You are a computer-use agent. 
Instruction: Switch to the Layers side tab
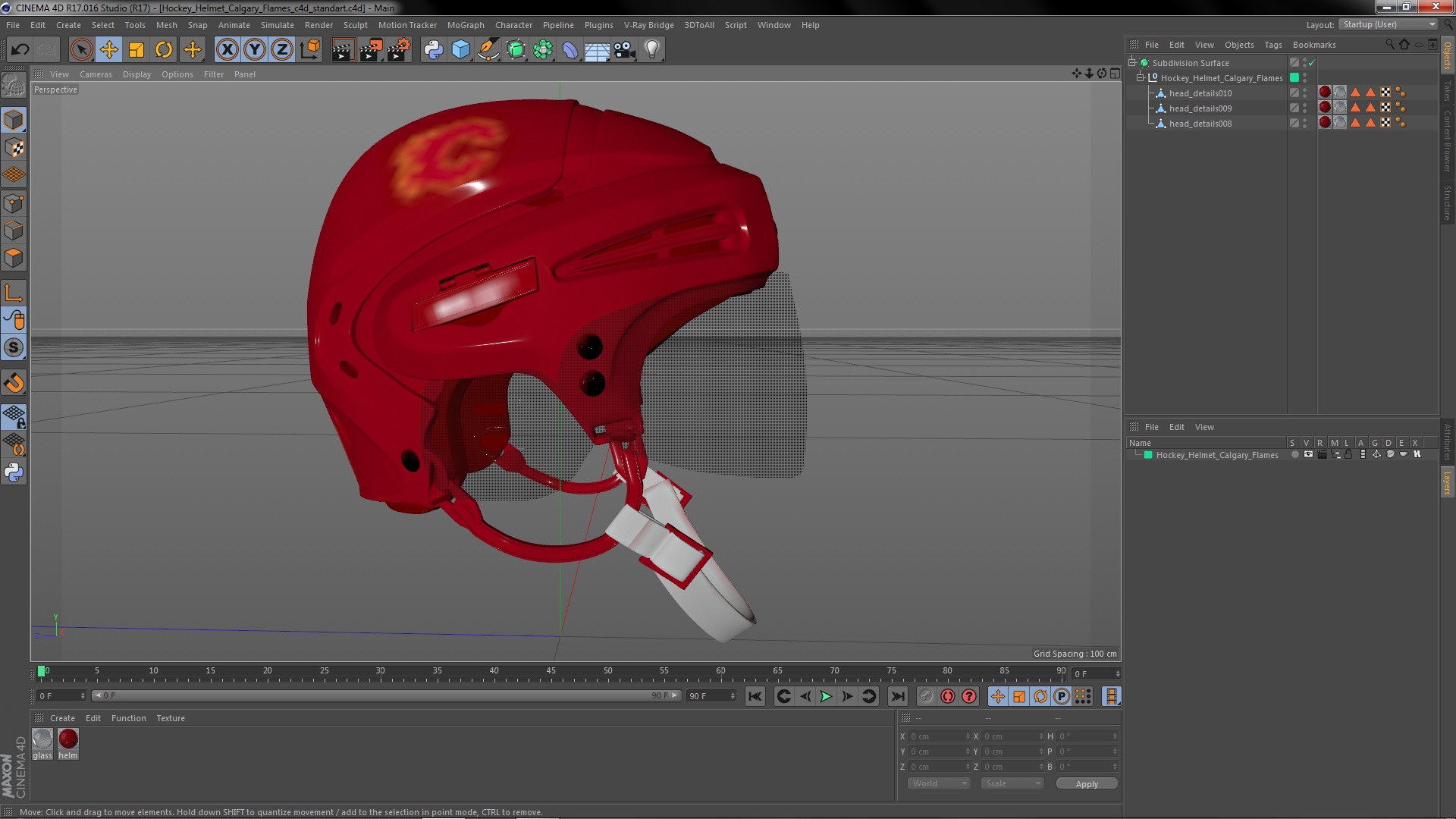(x=1448, y=482)
